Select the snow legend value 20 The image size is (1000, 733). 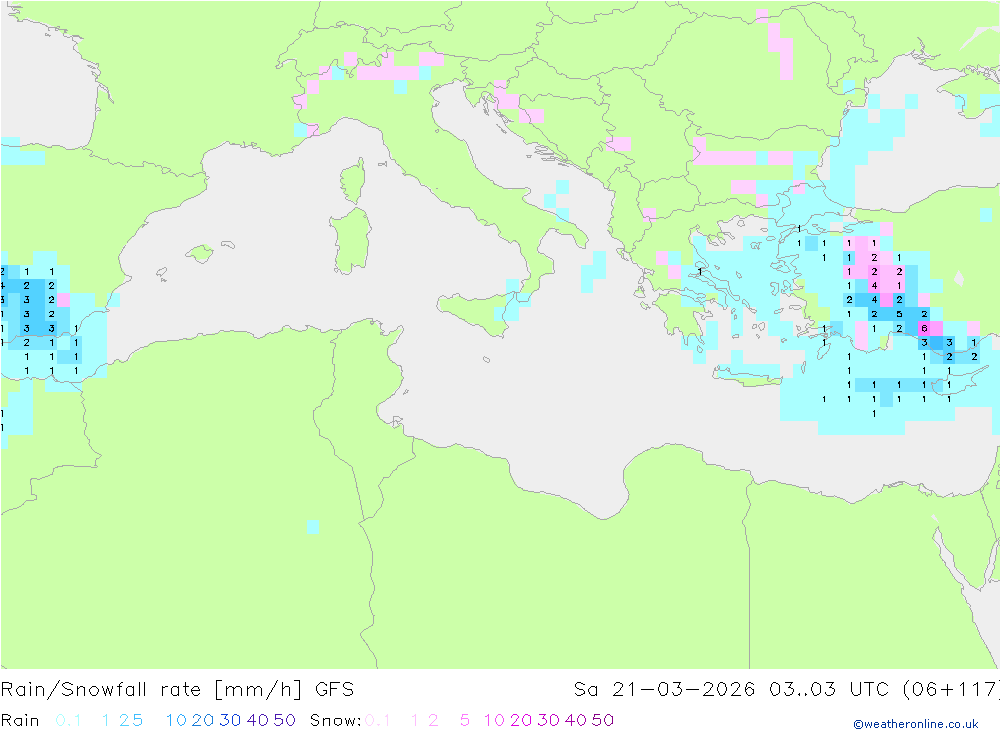[x=521, y=720]
